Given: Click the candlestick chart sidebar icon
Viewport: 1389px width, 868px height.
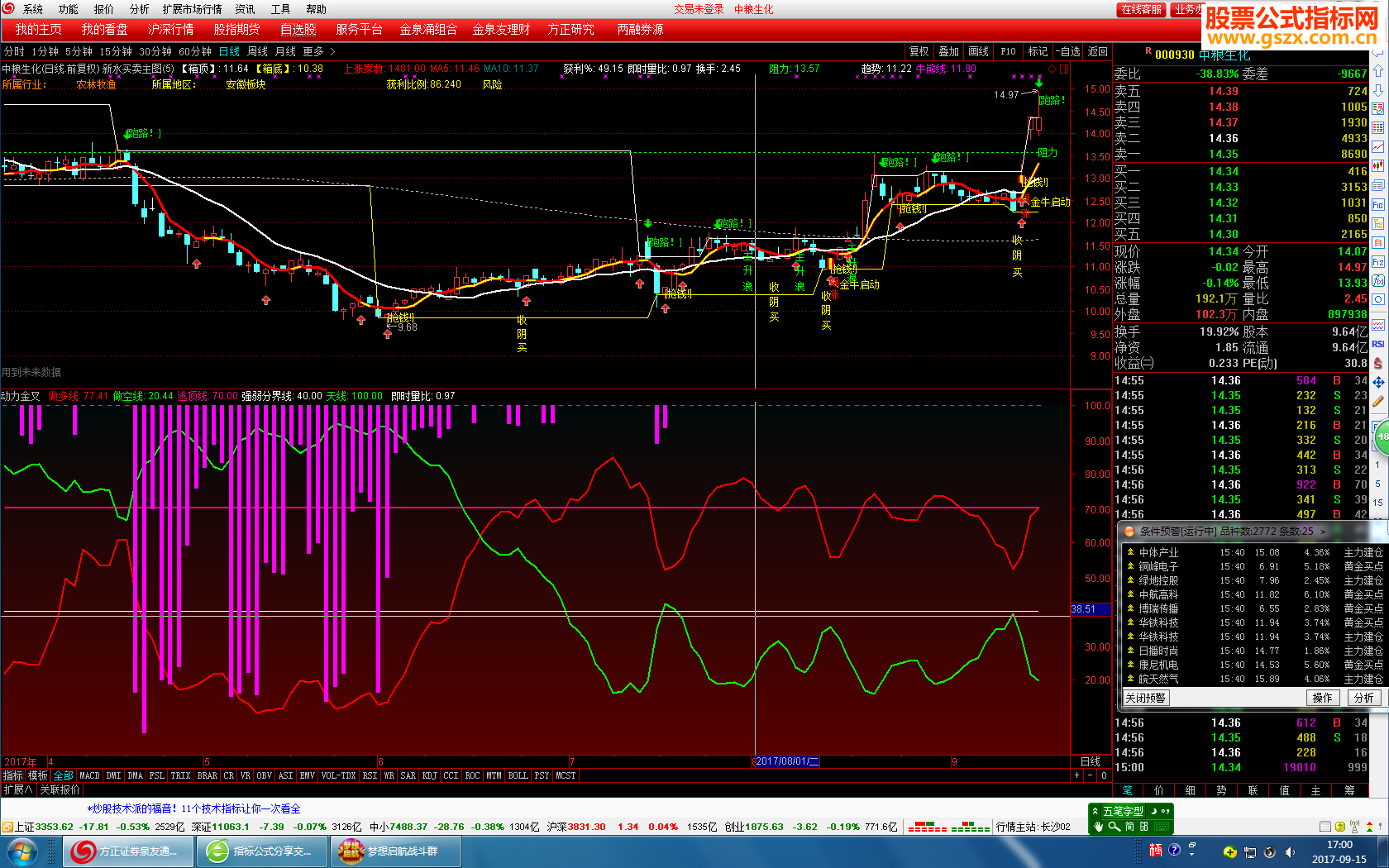Looking at the screenshot, I should coord(1378,166).
